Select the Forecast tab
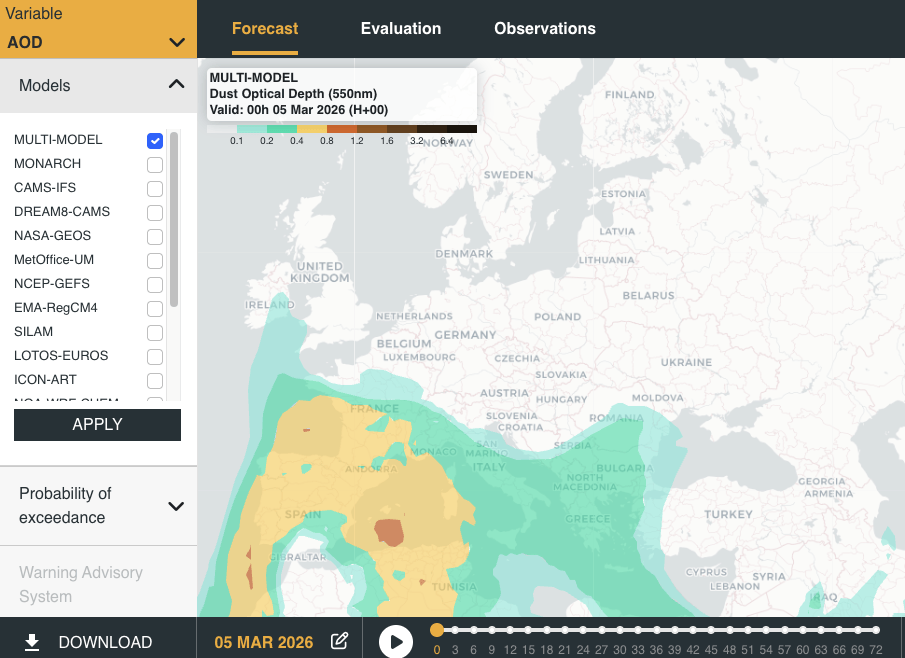The width and height of the screenshot is (905, 658). pyautogui.click(x=265, y=29)
